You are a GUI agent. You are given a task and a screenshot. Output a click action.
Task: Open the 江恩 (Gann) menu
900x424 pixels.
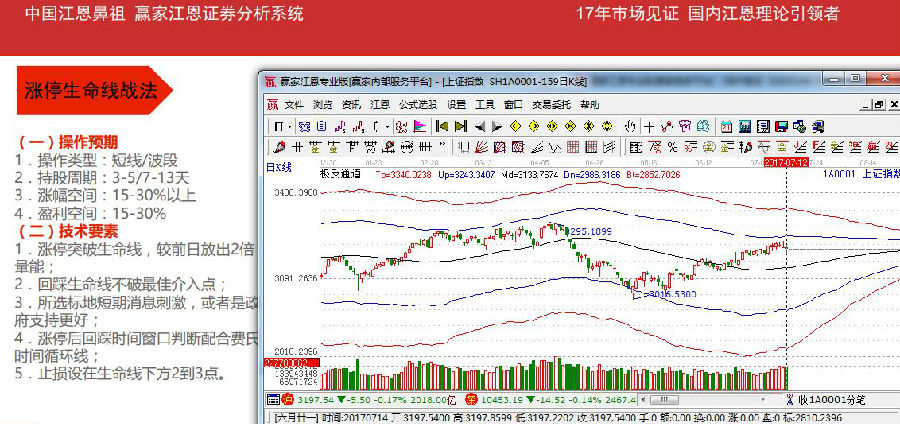click(x=380, y=104)
